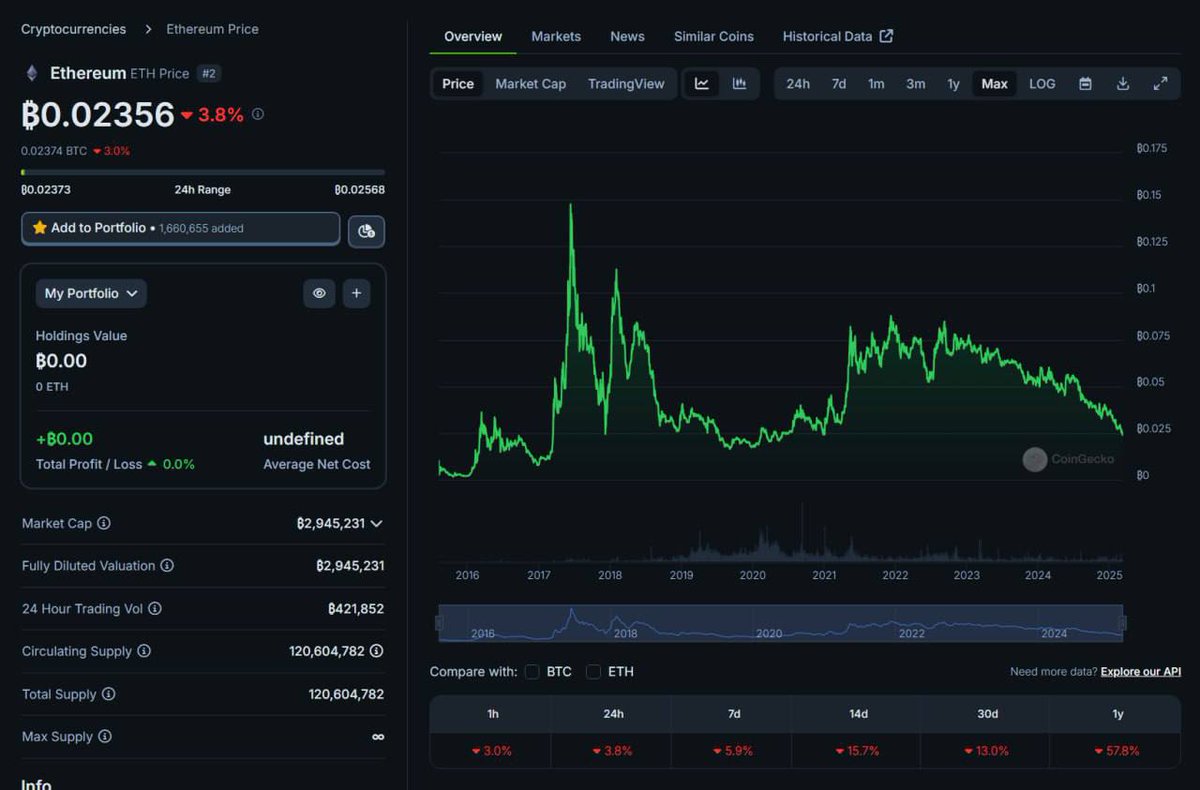Set chart range to 1m

click(x=876, y=84)
